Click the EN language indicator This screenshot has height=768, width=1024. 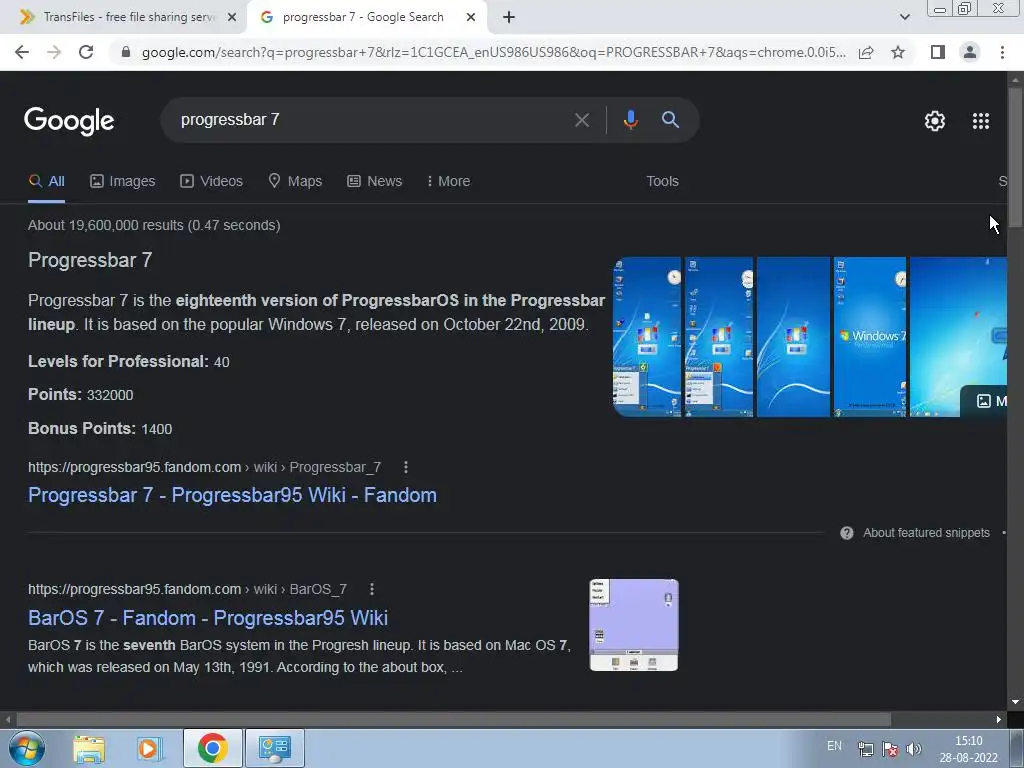point(834,746)
